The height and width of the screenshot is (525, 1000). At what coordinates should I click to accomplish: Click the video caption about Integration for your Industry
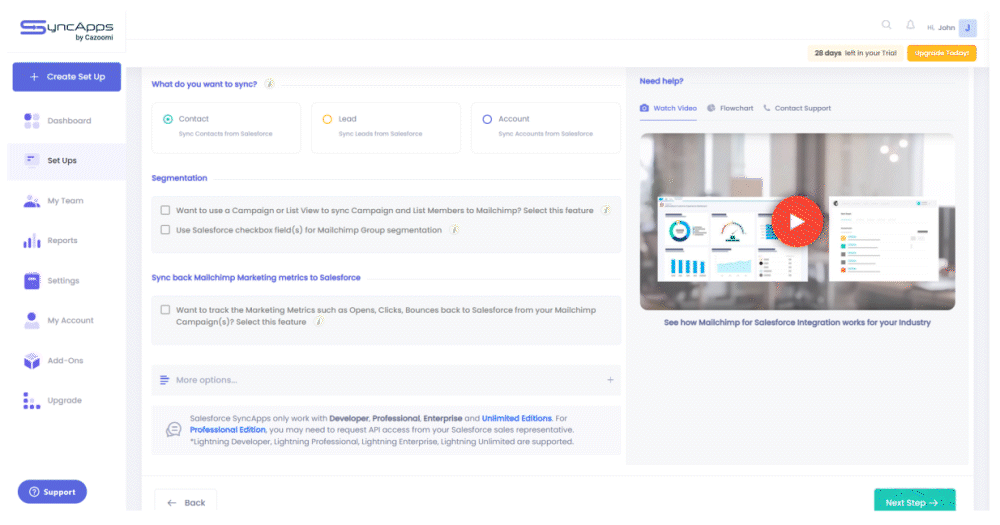[x=797, y=323]
